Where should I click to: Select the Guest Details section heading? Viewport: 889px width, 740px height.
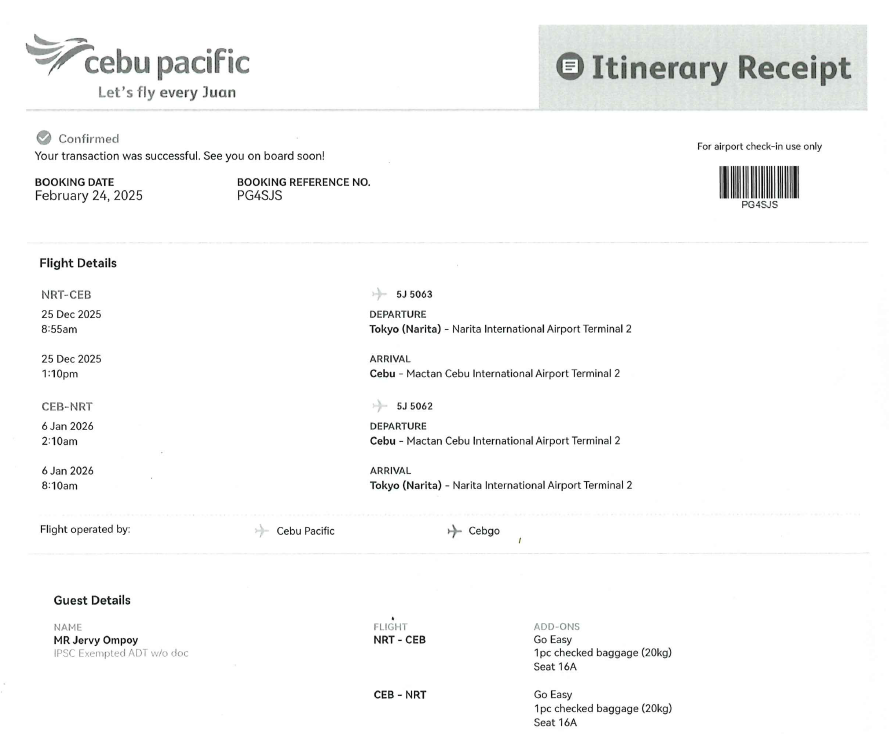click(91, 600)
